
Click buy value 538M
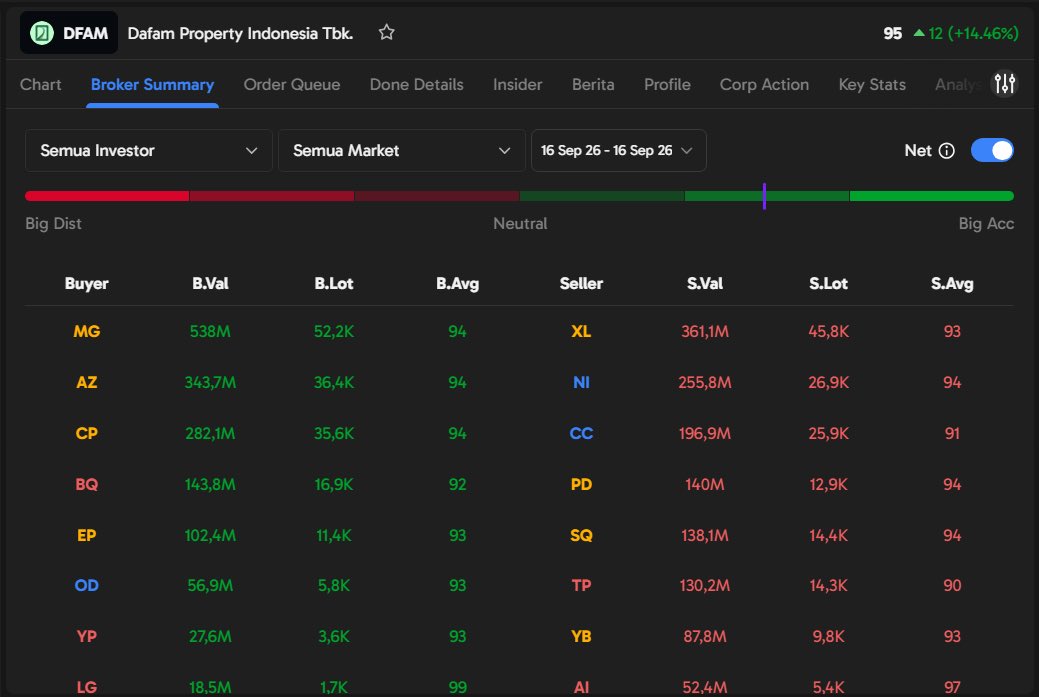point(210,331)
